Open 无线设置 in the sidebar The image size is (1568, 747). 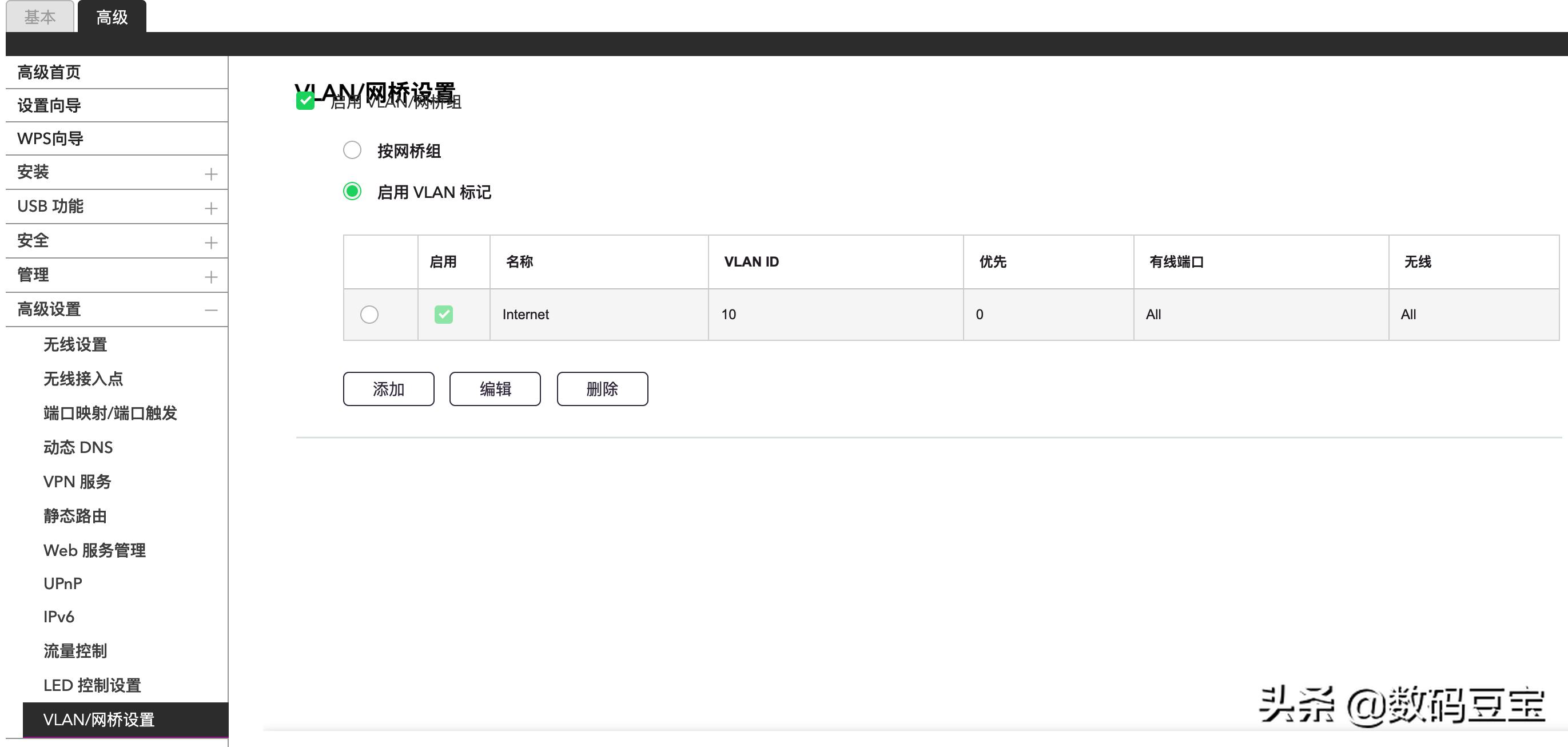[x=74, y=344]
